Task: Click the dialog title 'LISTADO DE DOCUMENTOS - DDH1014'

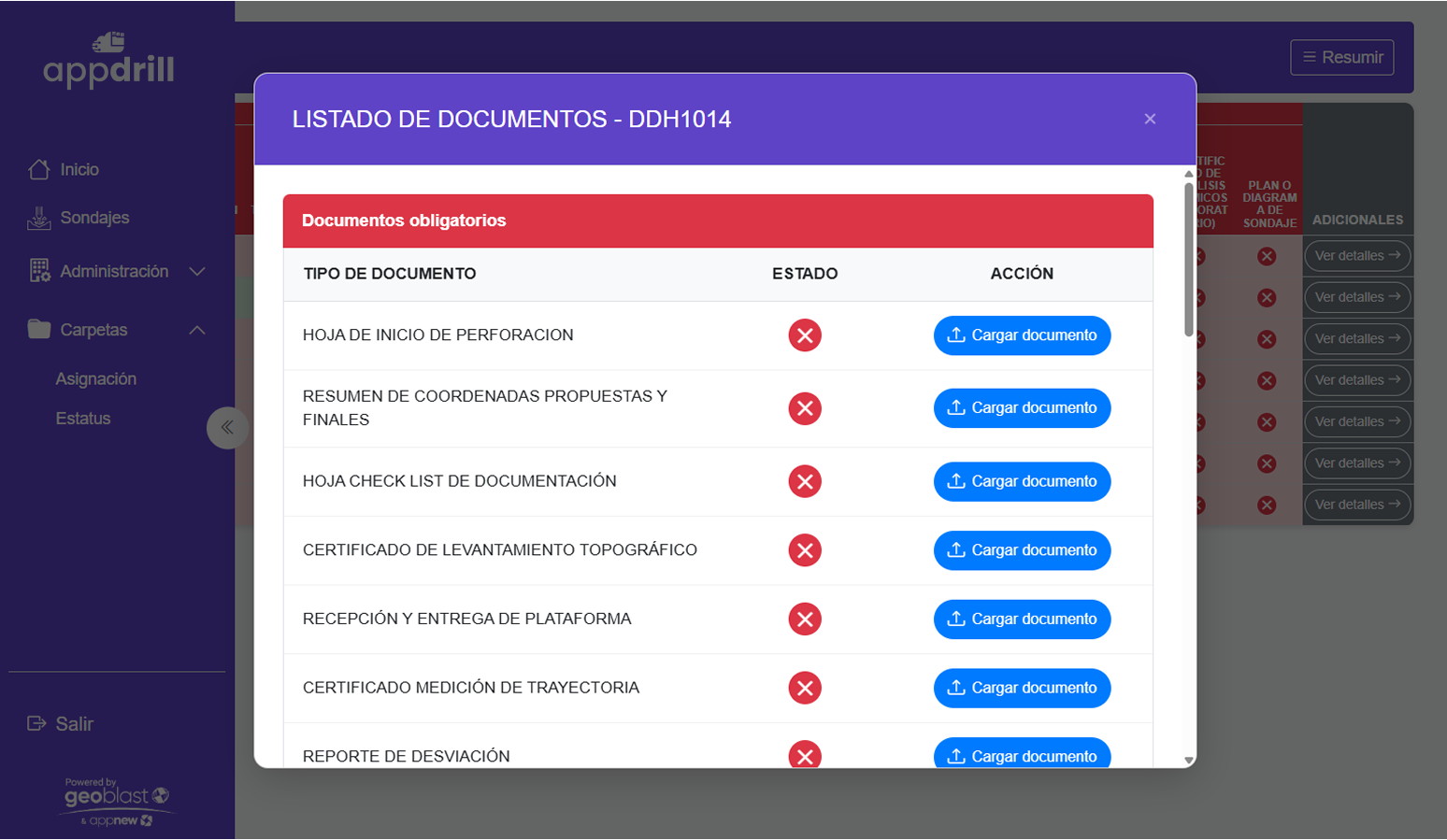Action: pos(511,119)
